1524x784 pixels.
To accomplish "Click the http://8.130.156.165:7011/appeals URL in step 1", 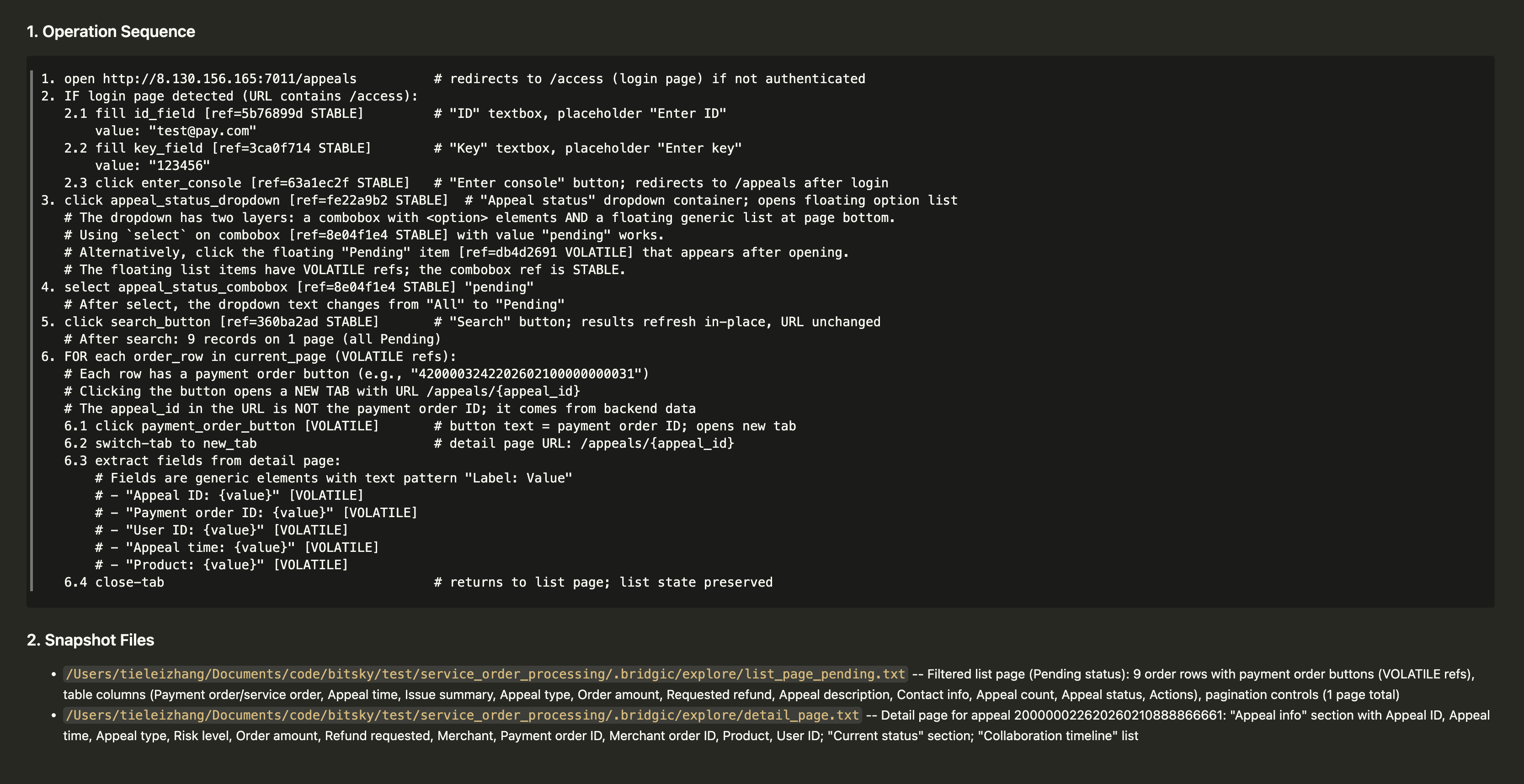I will click(229, 79).
